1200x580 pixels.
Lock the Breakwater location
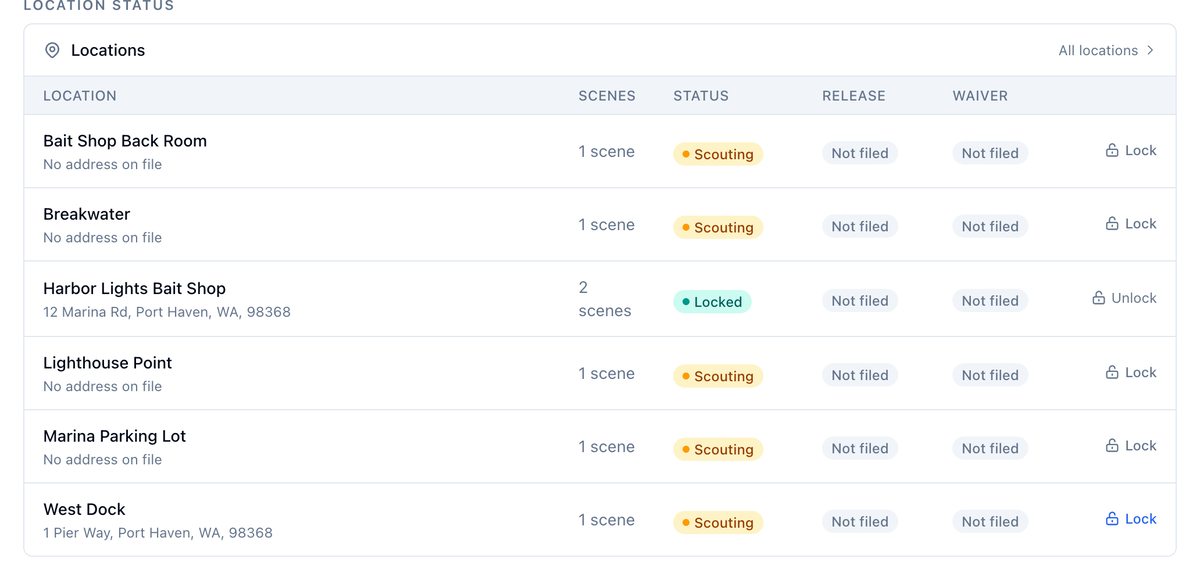[x=1130, y=224]
